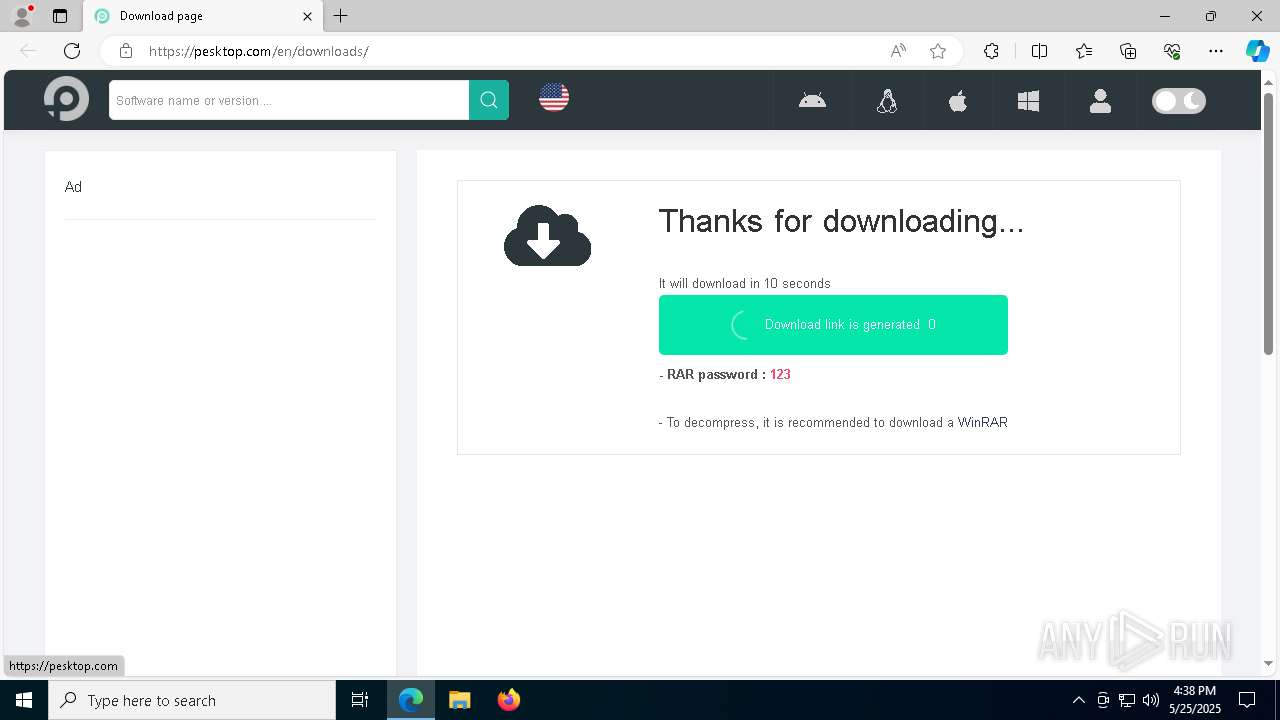Open Task View on taskbar

(360, 700)
